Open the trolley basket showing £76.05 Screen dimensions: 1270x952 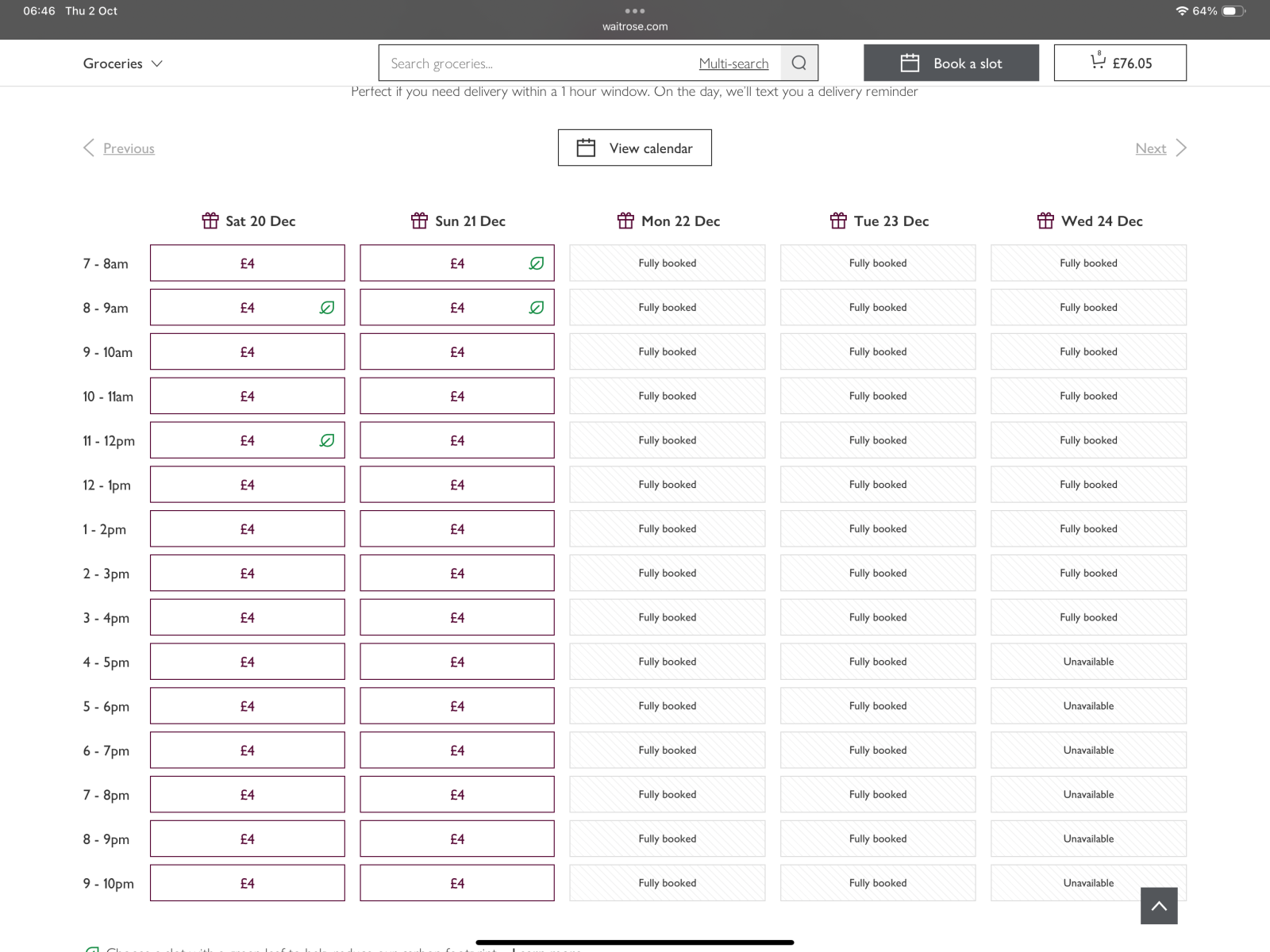click(1120, 63)
